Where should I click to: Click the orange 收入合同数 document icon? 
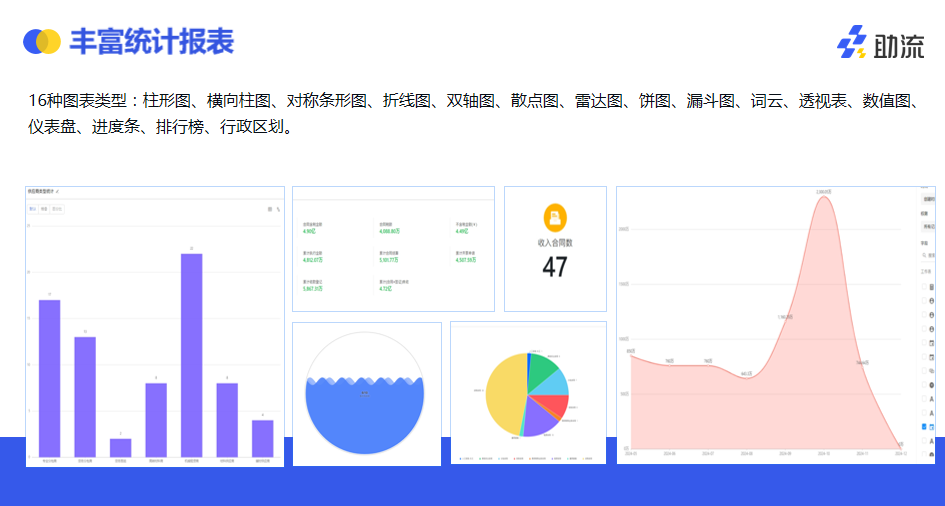tap(555, 218)
